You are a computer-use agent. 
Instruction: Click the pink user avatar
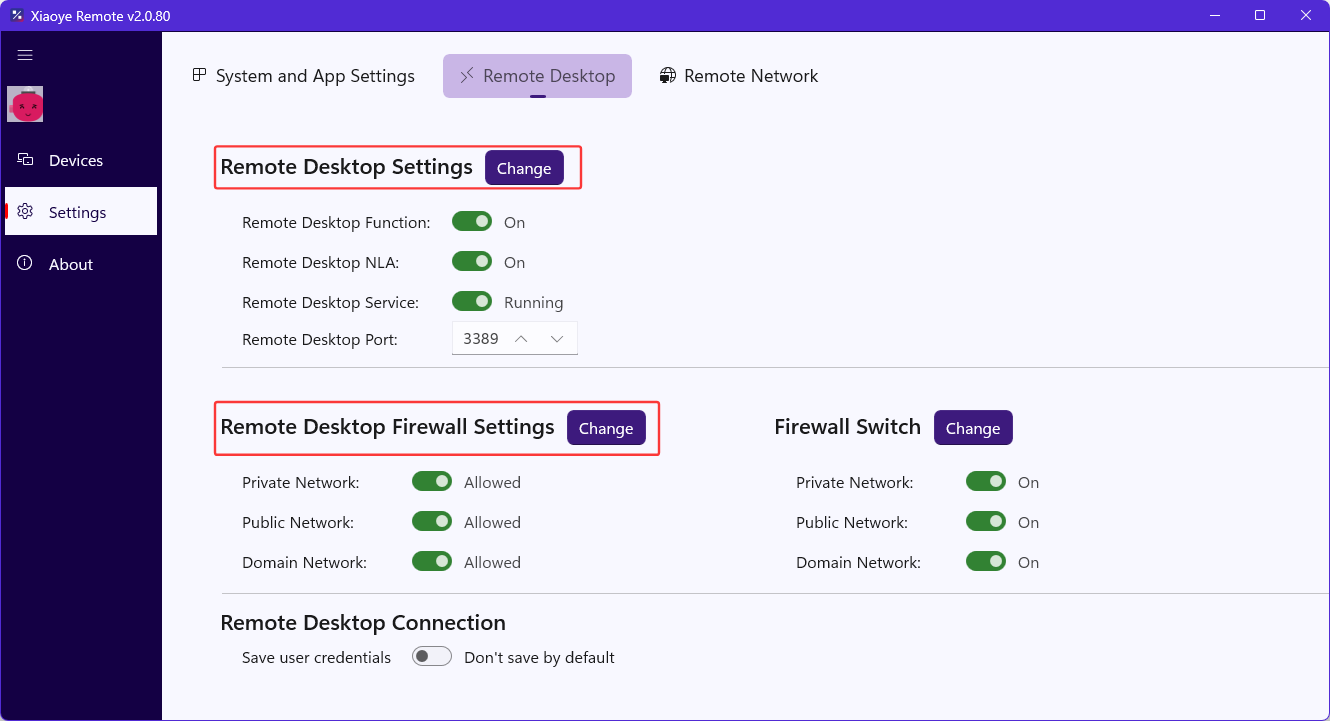tap(25, 104)
